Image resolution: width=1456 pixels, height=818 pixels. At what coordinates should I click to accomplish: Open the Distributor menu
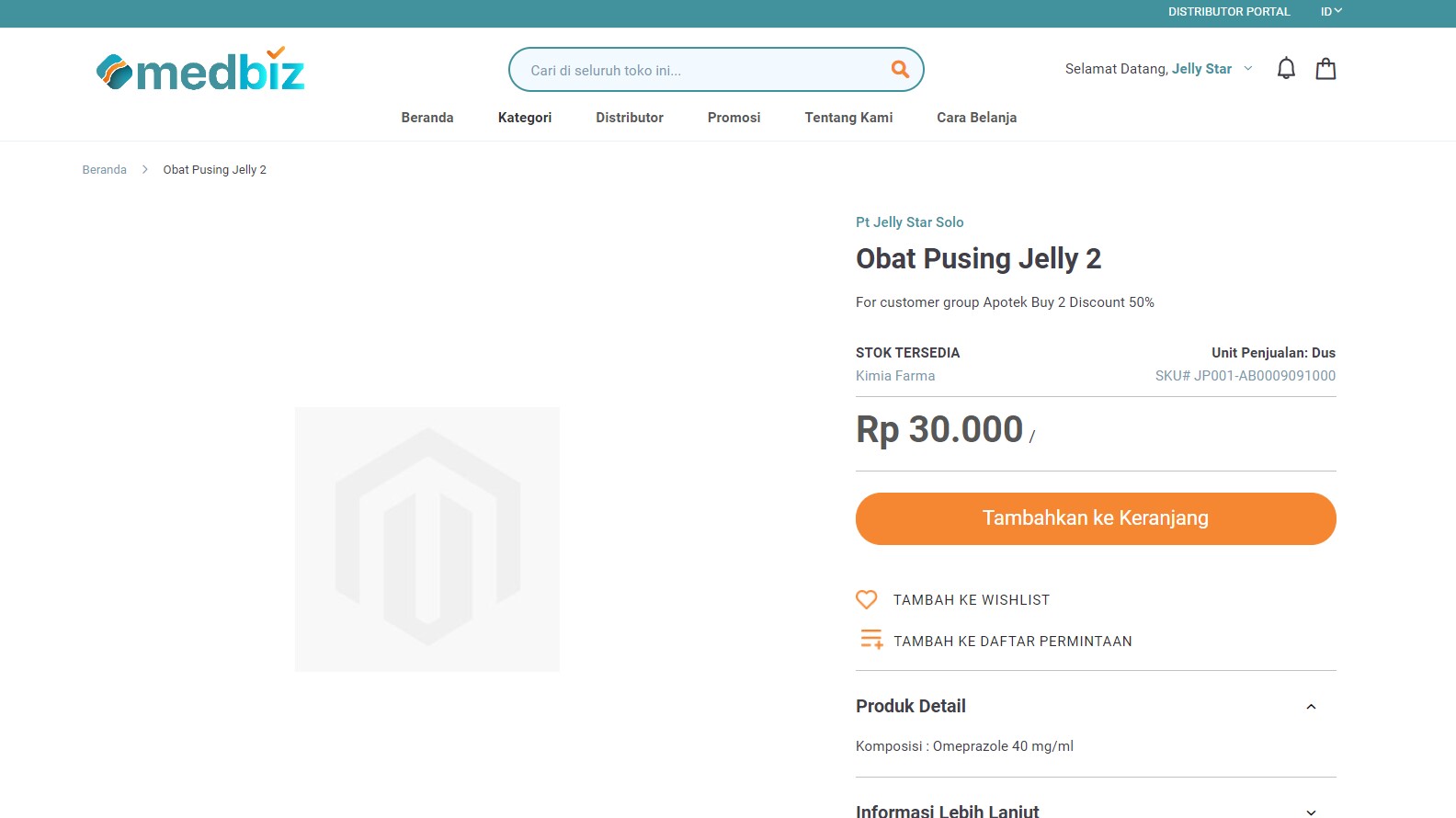pos(629,117)
